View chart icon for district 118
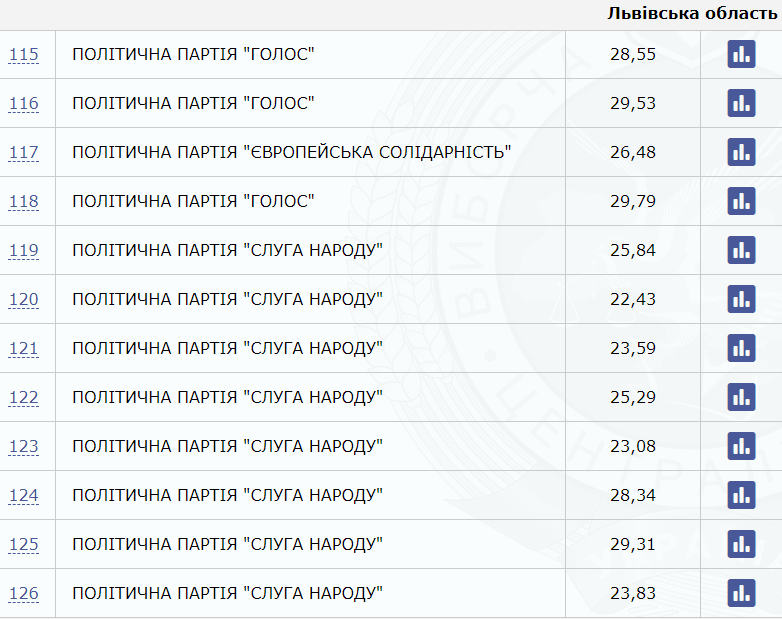Screen dimensions: 782x619 coord(741,201)
